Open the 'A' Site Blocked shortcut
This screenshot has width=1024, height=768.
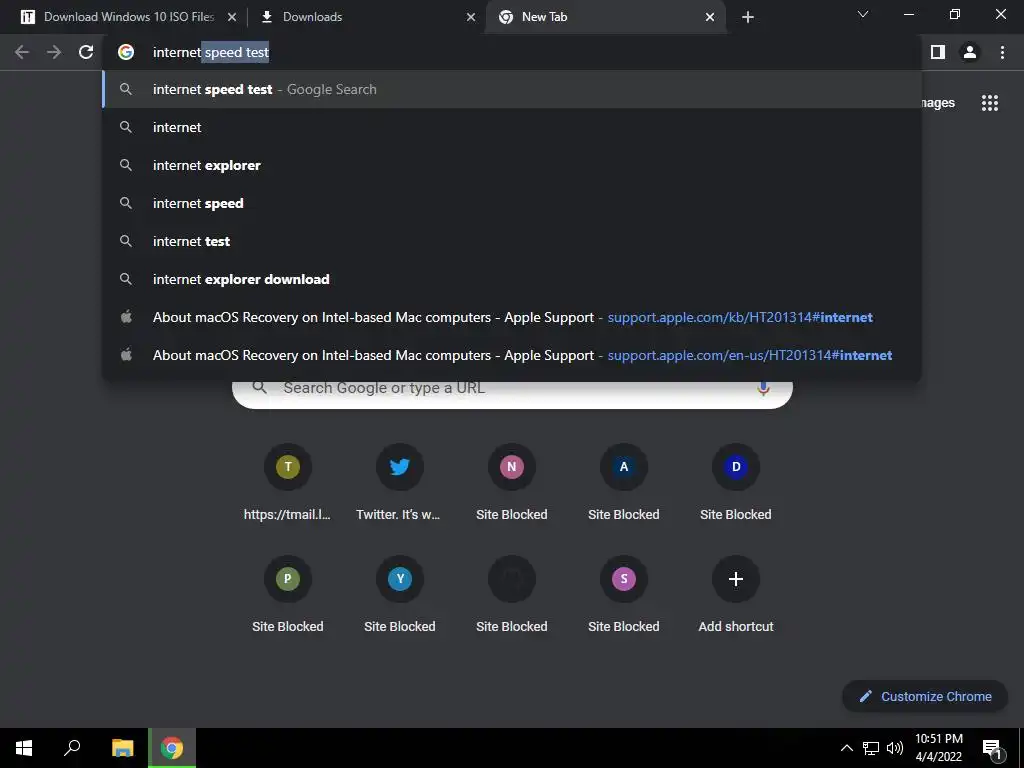pyautogui.click(x=624, y=485)
